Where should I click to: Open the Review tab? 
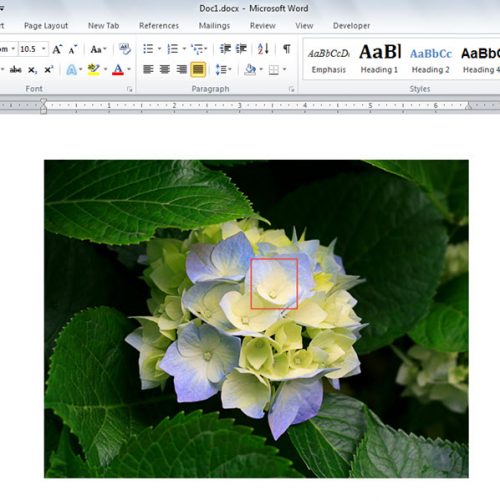[263, 26]
